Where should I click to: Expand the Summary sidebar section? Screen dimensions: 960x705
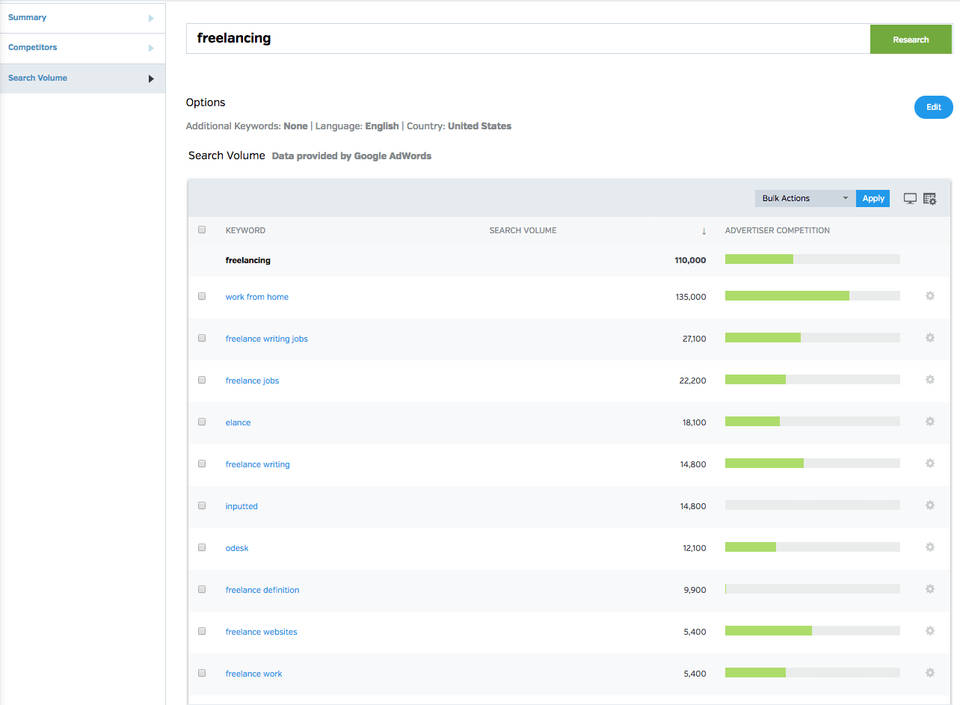click(151, 18)
